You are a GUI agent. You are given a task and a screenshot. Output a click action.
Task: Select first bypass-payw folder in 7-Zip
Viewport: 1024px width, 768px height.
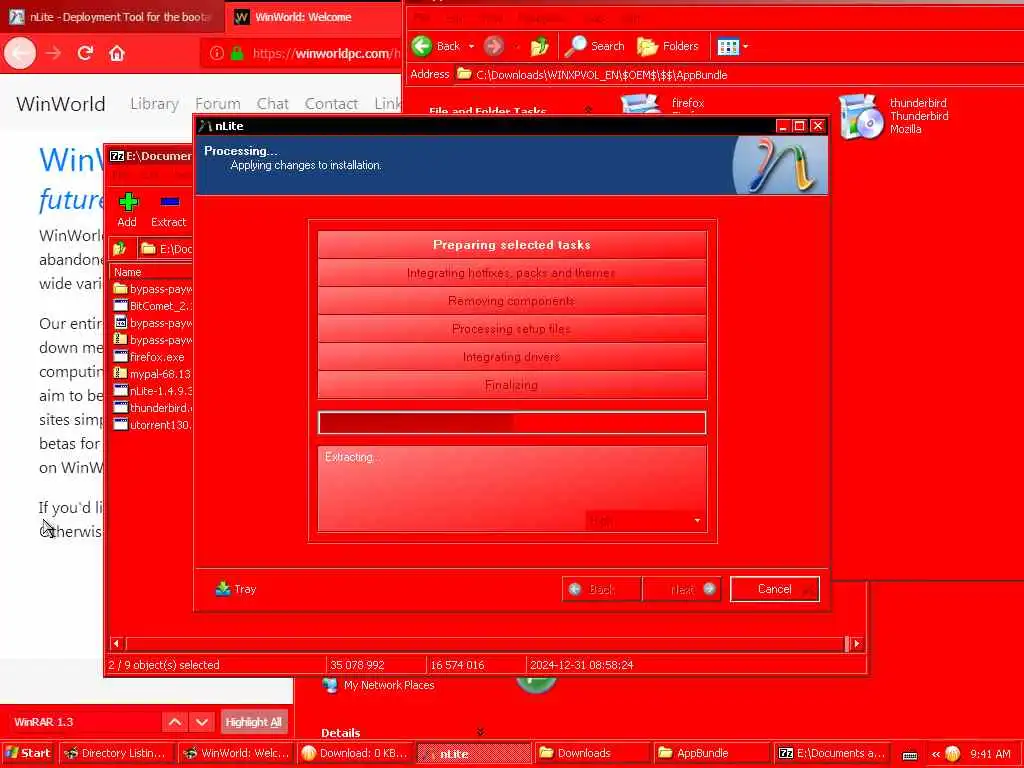pos(153,289)
